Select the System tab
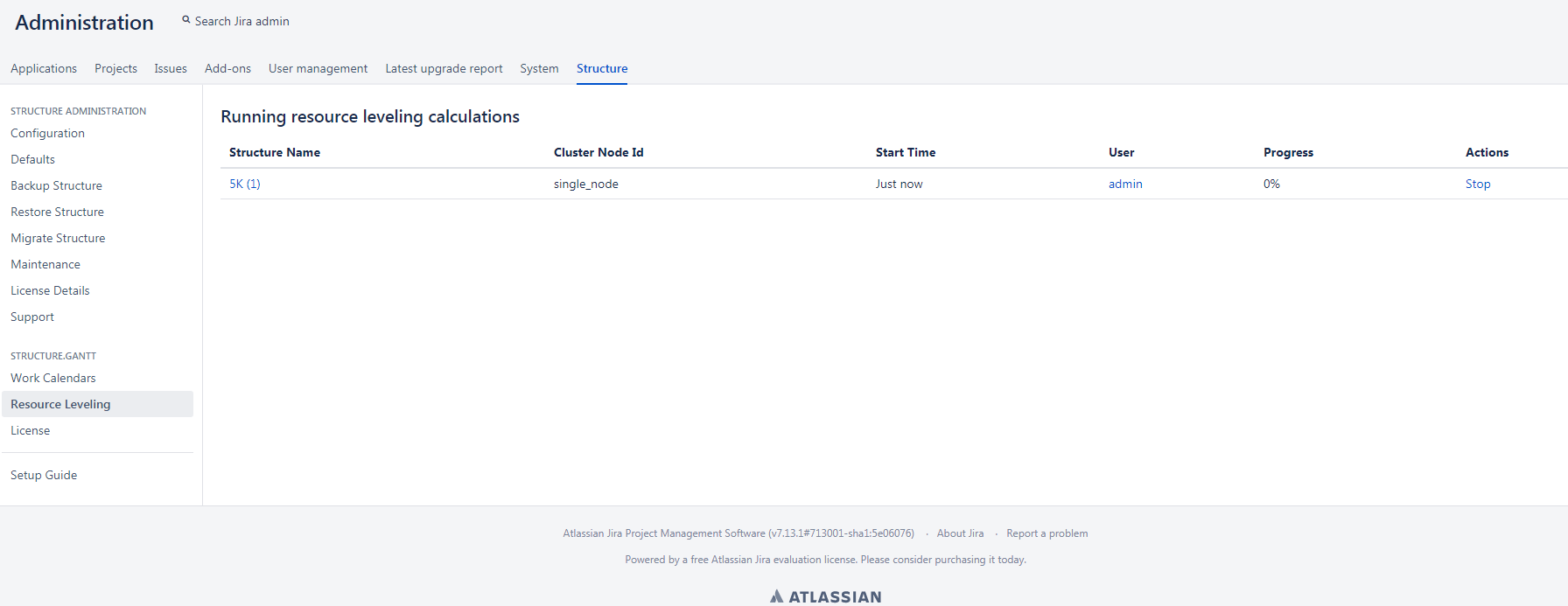1568x606 pixels. pos(539,68)
